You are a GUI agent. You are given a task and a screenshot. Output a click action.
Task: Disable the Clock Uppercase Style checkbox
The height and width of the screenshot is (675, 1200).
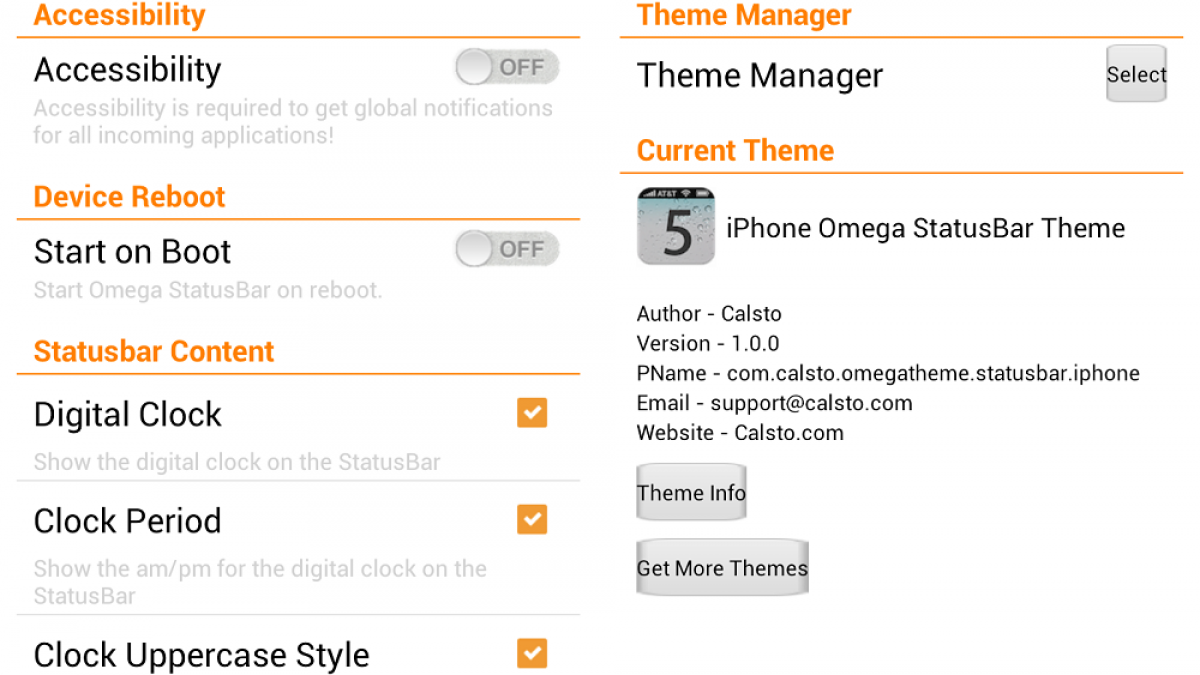click(532, 654)
